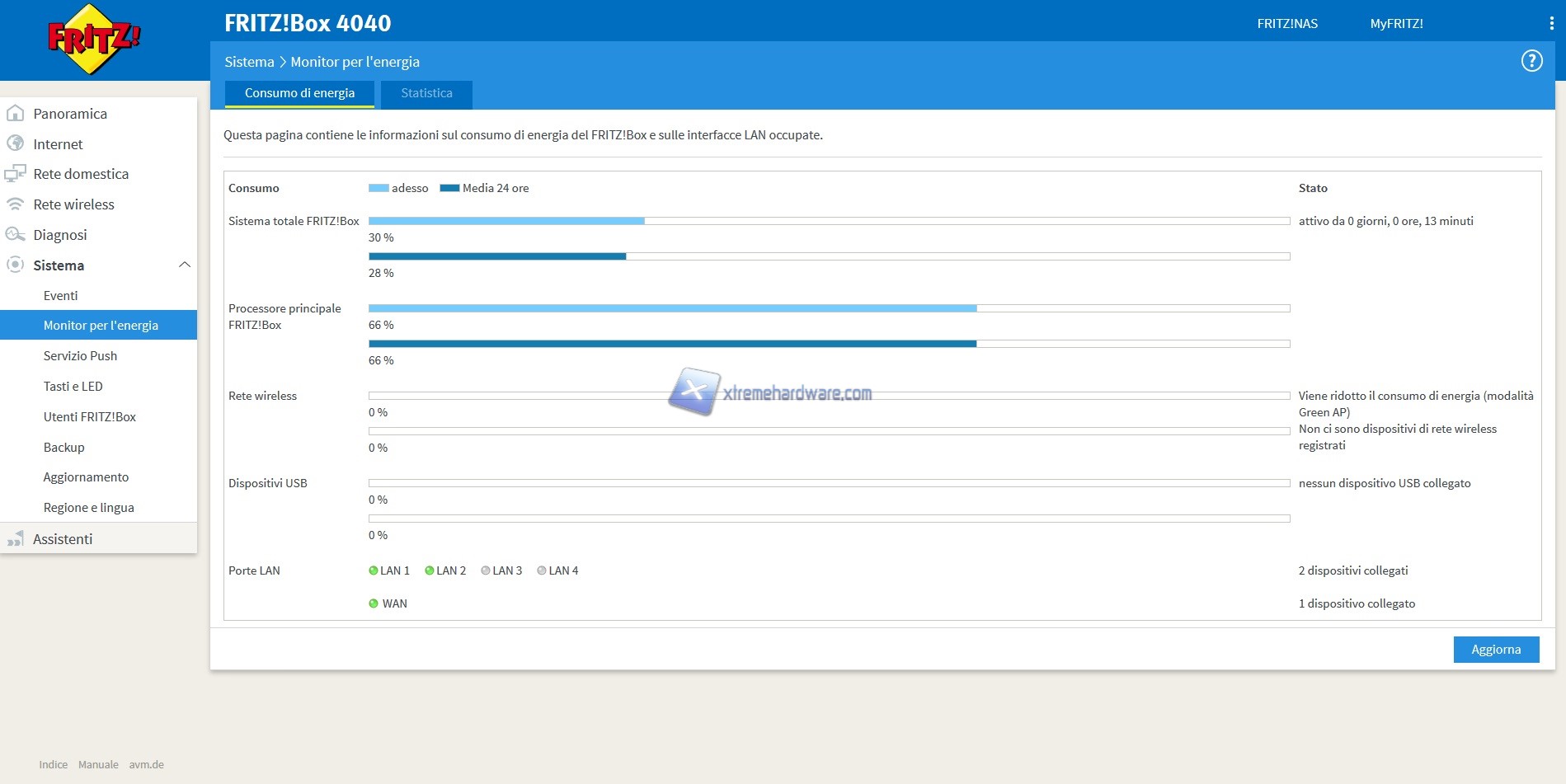Click the Panoramica home icon

pyautogui.click(x=15, y=114)
